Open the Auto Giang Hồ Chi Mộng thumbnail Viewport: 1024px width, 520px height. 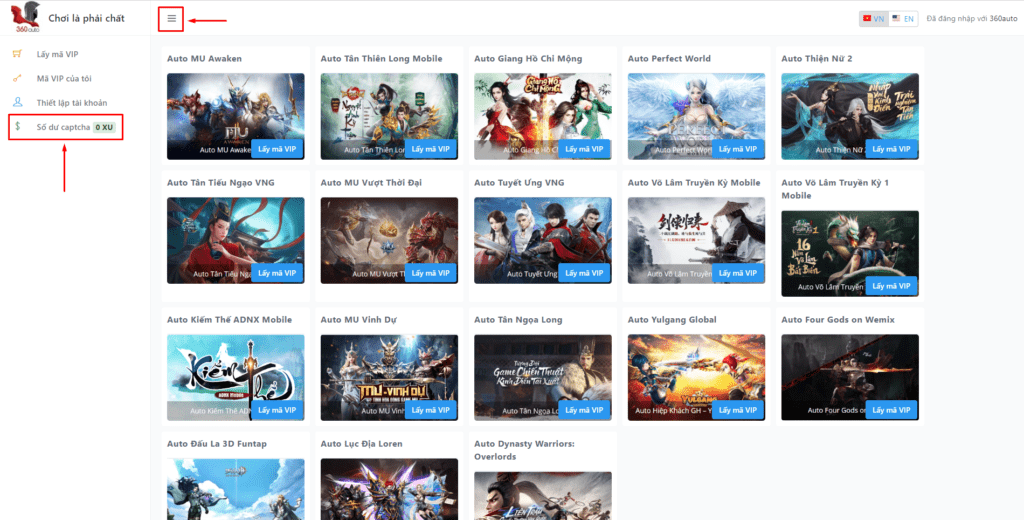(543, 116)
